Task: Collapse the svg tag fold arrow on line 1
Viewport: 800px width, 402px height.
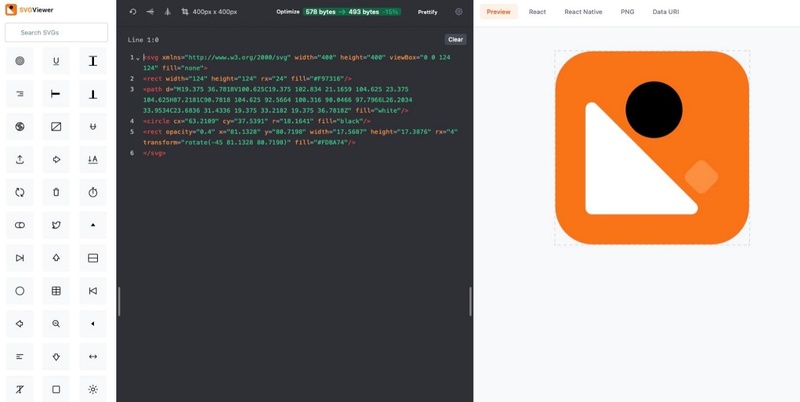Action: [x=138, y=58]
